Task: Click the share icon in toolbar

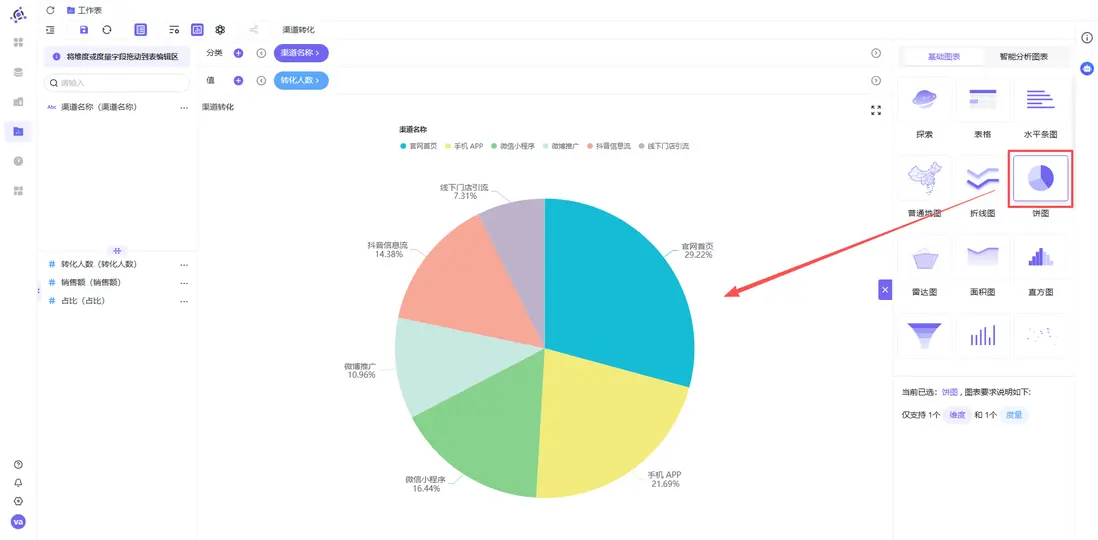Action: [253, 30]
